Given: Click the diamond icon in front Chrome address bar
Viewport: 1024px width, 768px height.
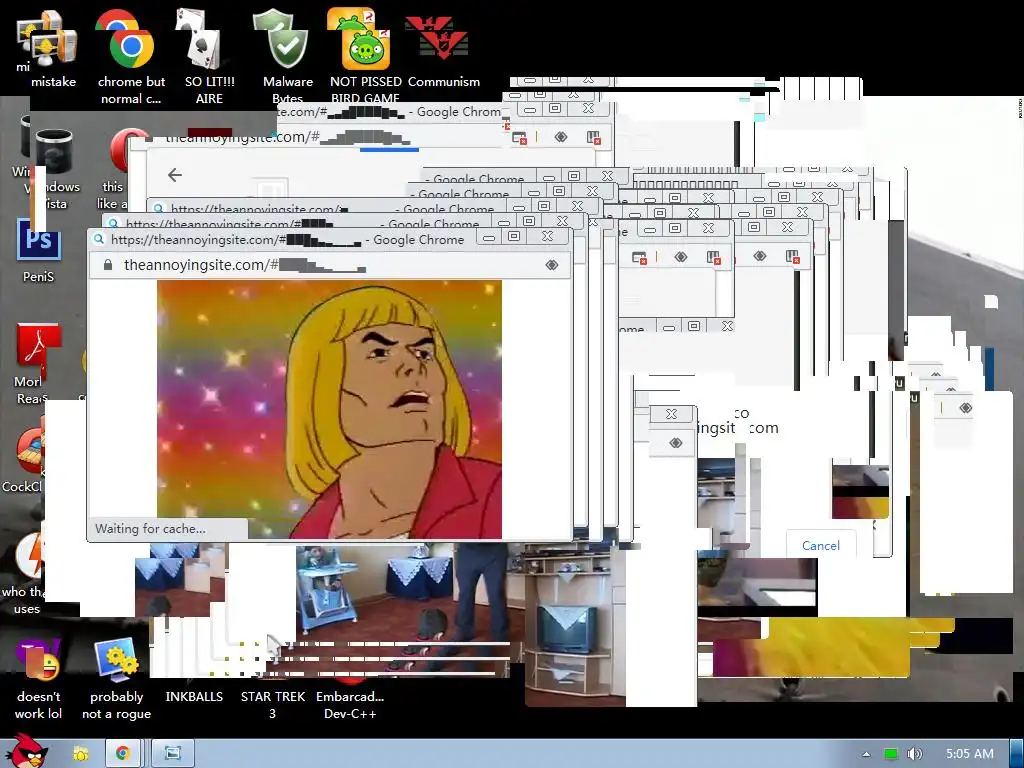Looking at the screenshot, I should point(552,264).
